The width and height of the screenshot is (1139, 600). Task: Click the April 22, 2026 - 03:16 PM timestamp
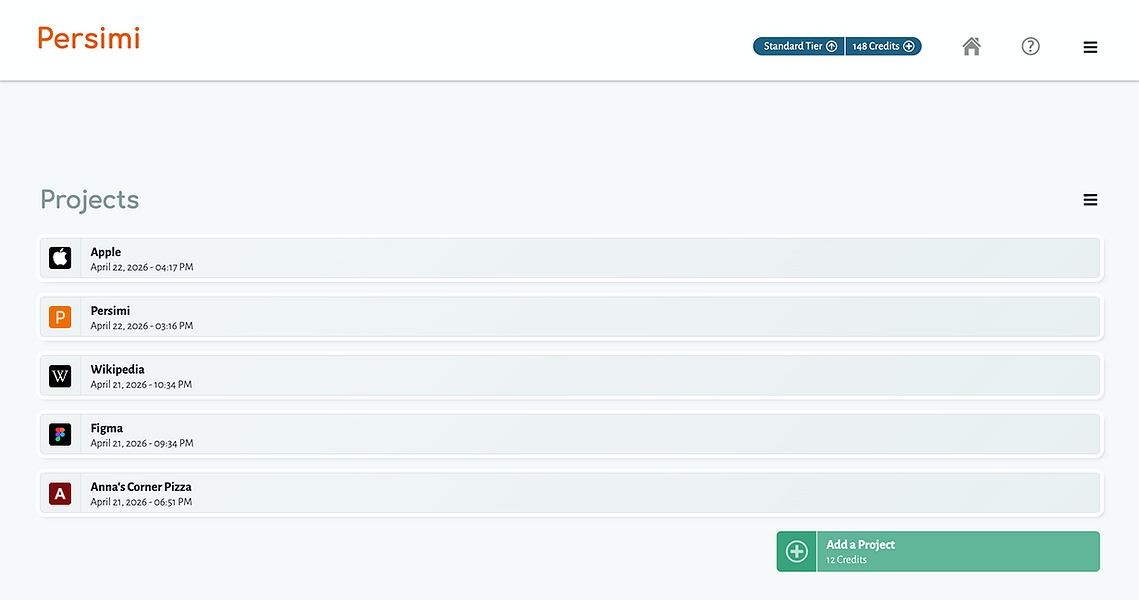142,326
